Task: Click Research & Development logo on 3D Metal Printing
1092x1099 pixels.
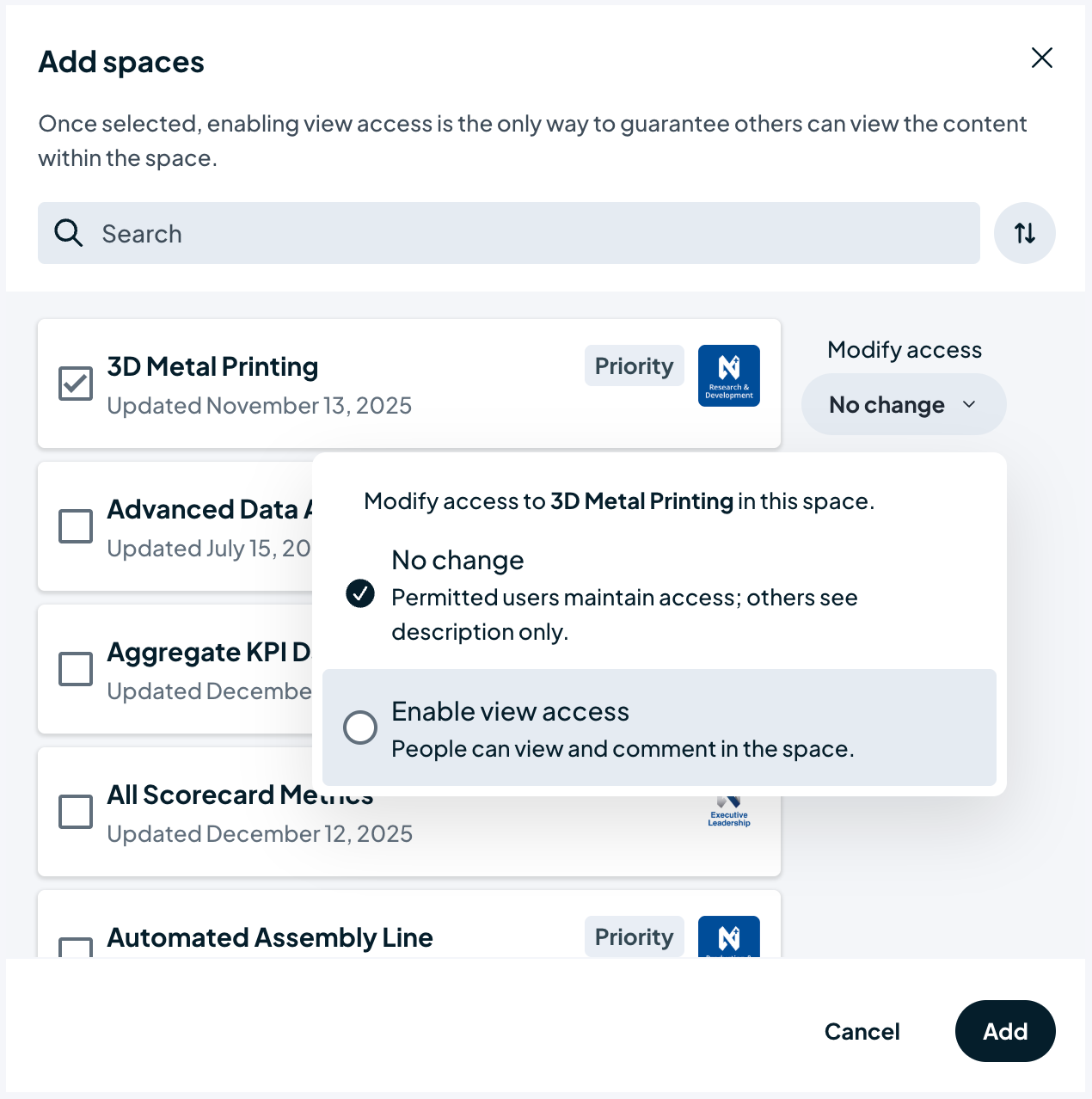Action: tap(728, 376)
